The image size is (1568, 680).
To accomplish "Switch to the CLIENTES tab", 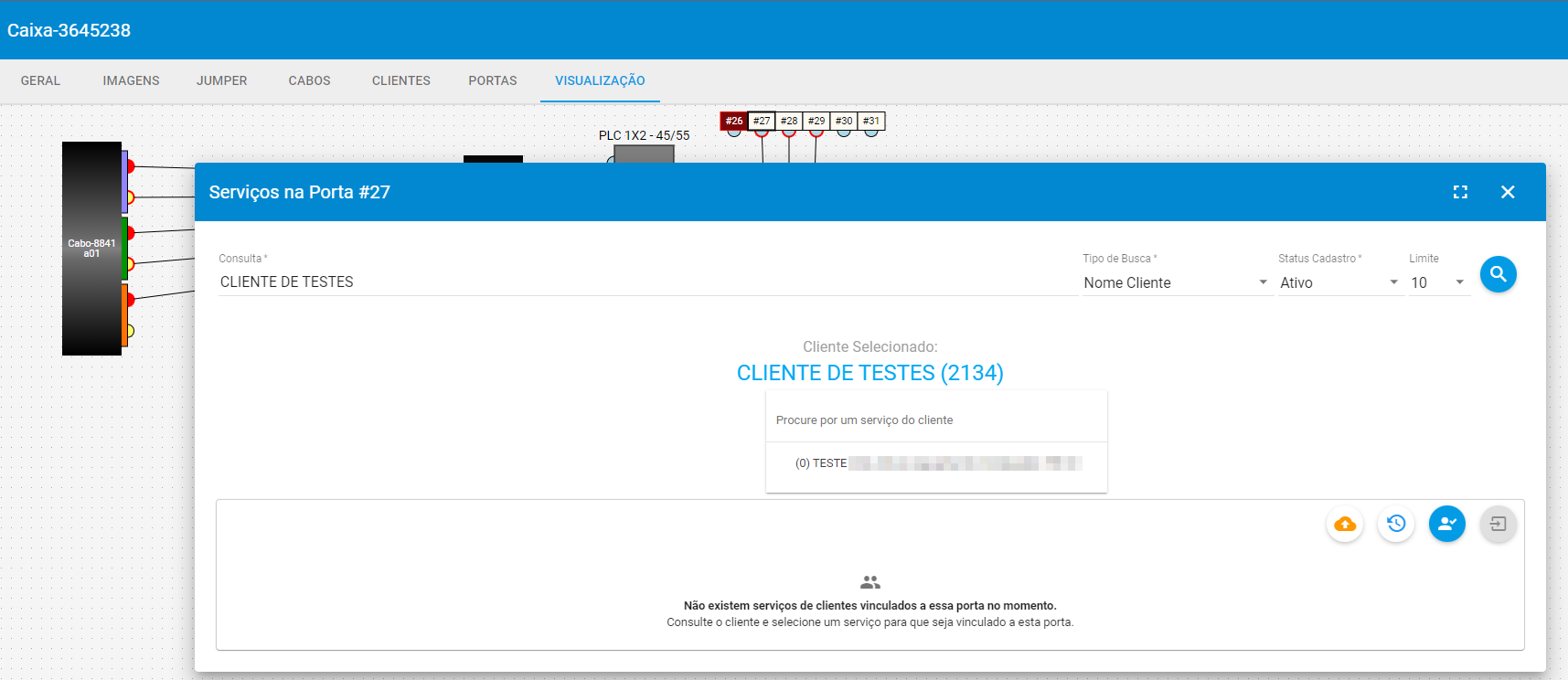I will [x=400, y=80].
